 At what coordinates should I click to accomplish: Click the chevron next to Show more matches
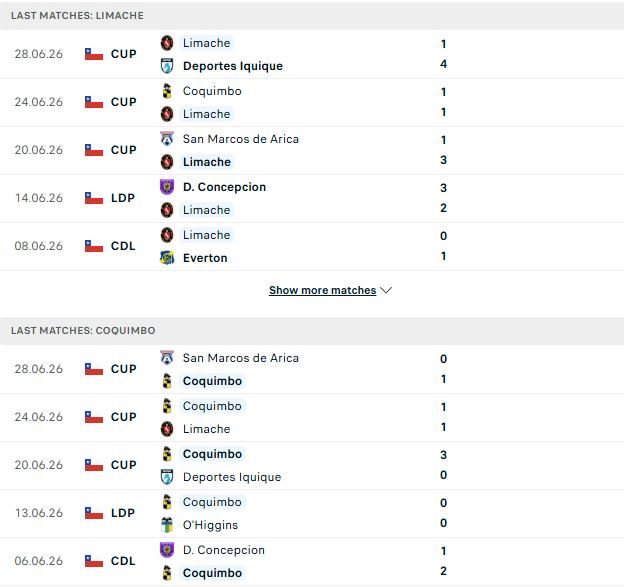point(386,290)
